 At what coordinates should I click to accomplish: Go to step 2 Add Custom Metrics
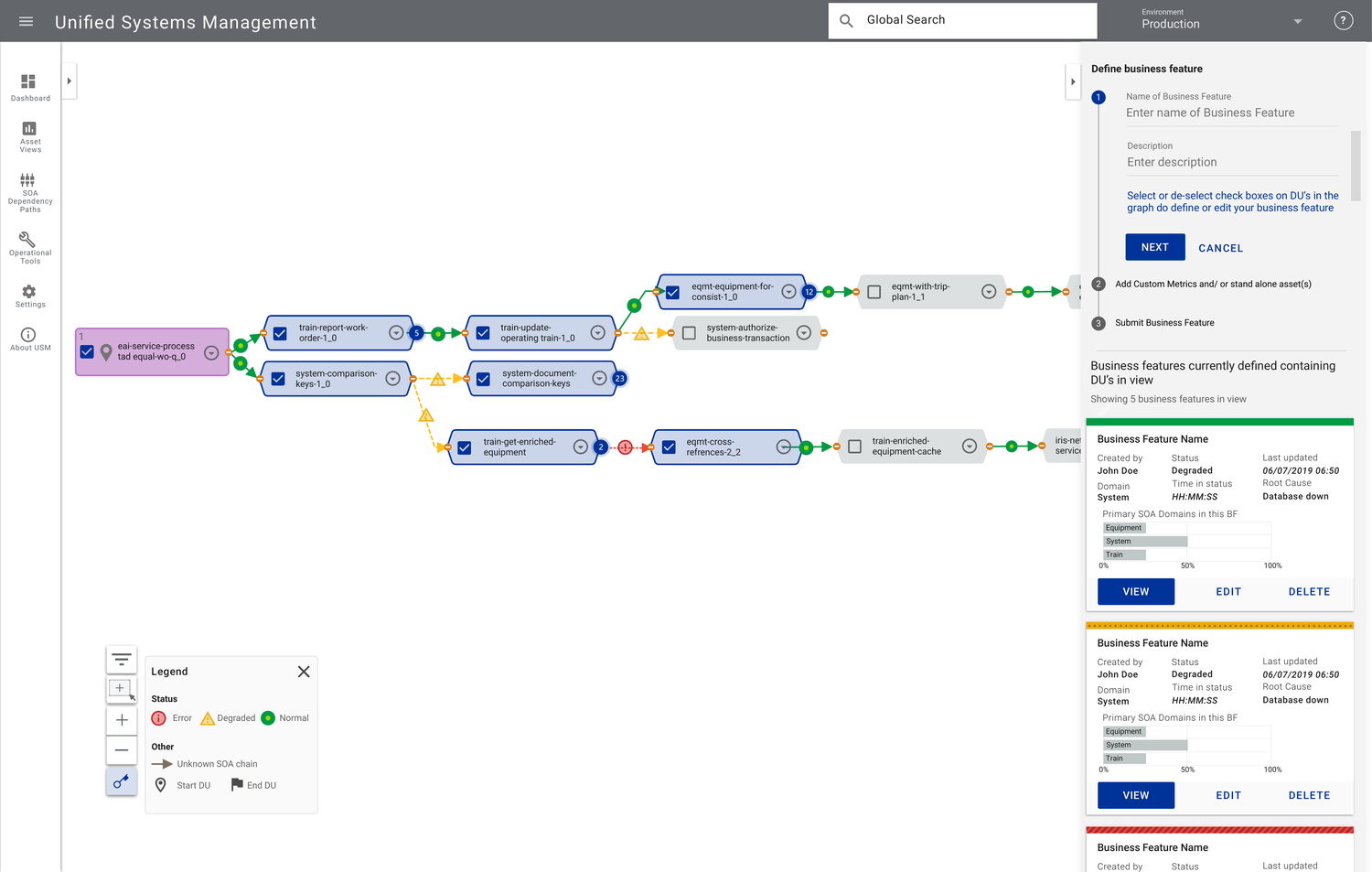pyautogui.click(x=1204, y=285)
